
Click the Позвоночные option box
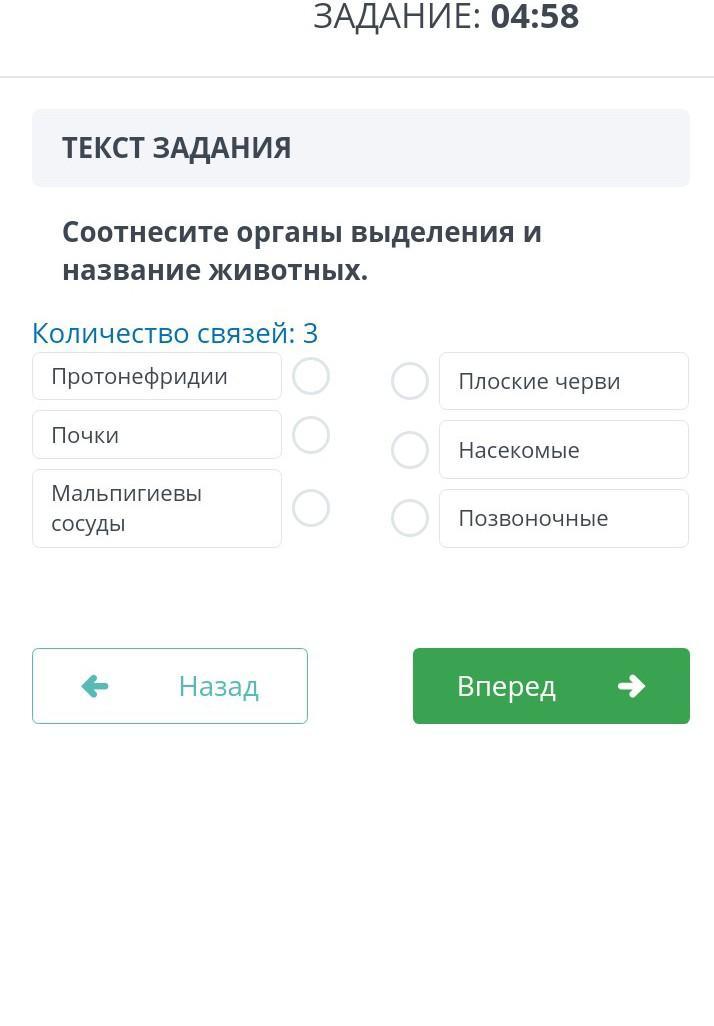point(563,518)
